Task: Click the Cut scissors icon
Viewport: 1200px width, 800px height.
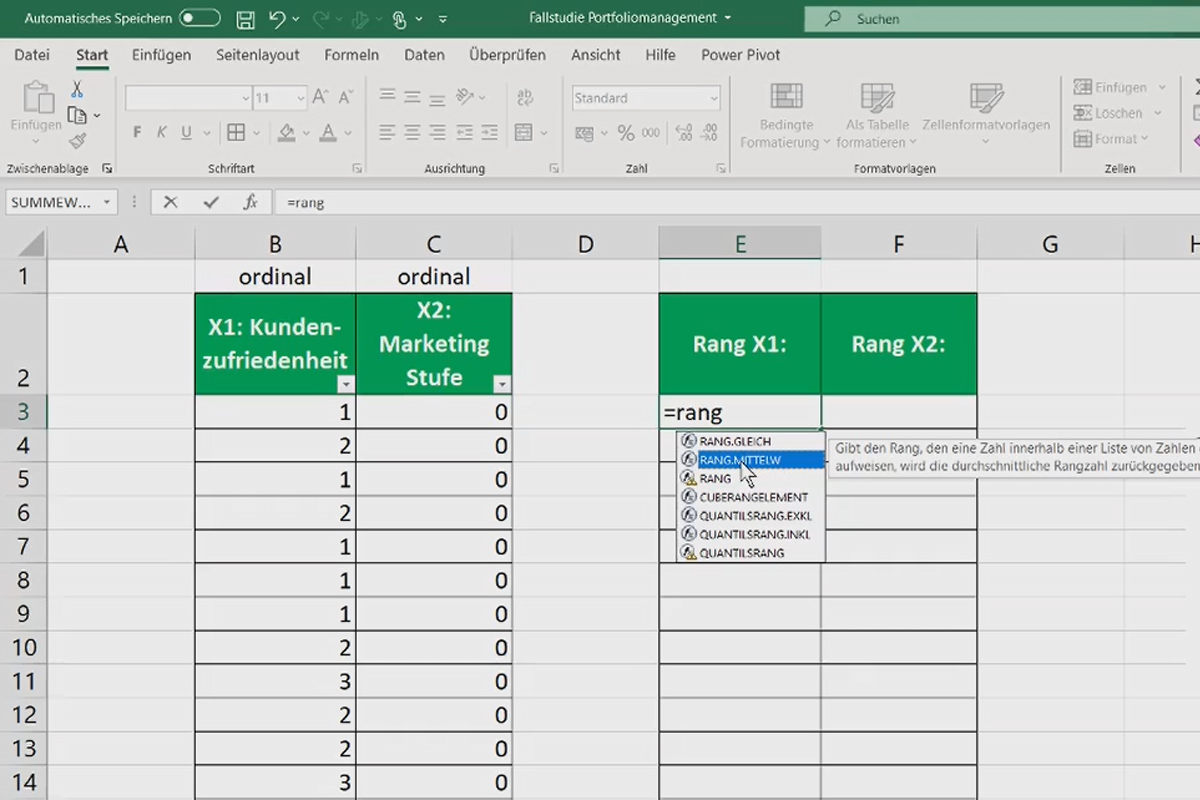Action: (x=77, y=91)
